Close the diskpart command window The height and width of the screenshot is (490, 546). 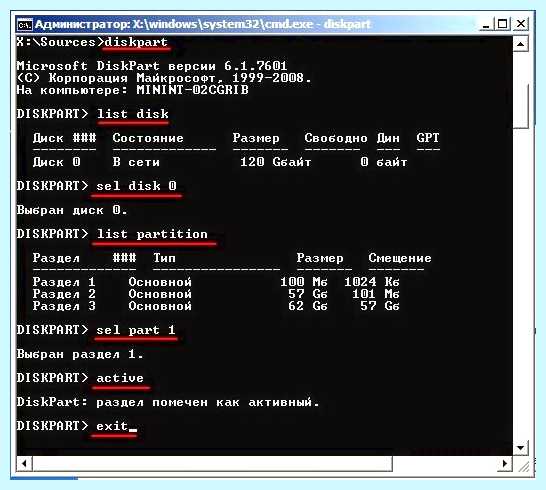(x=520, y=24)
